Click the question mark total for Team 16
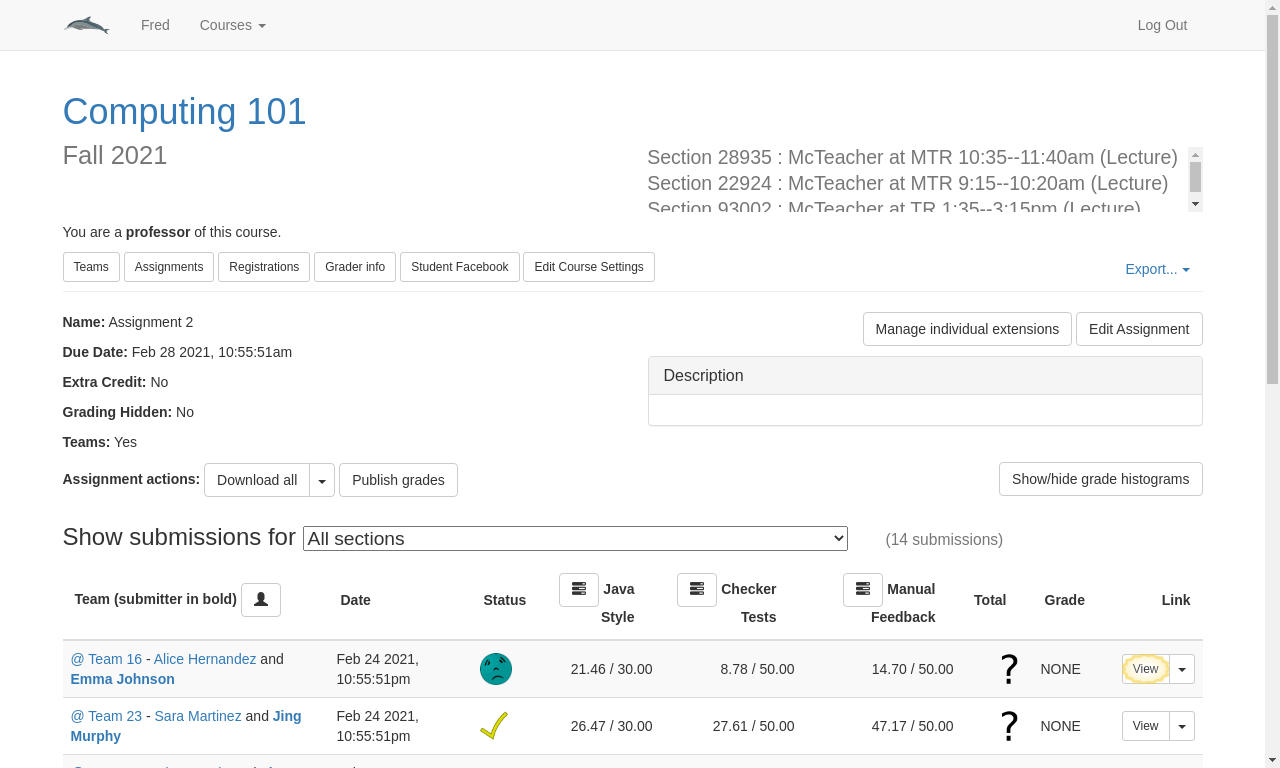Viewport: 1280px width, 768px height. point(1009,669)
